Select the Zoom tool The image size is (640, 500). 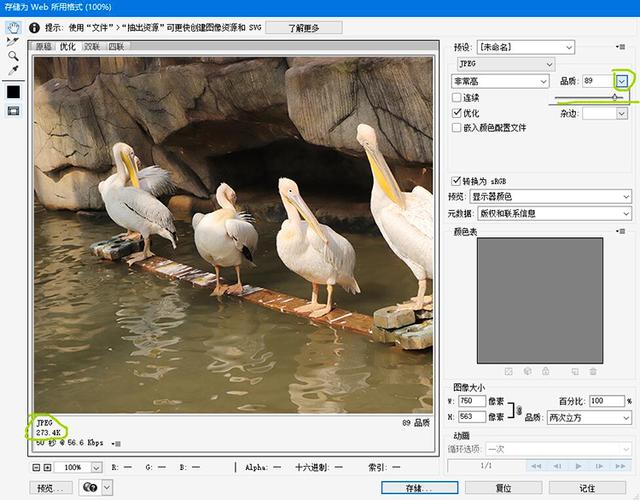pos(13,56)
